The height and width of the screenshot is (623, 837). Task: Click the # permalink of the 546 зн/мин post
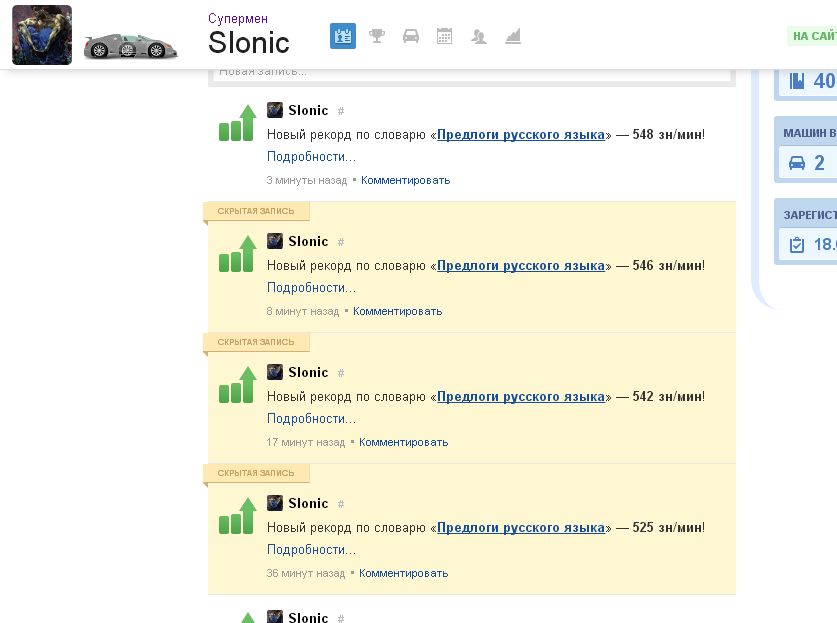(x=341, y=242)
